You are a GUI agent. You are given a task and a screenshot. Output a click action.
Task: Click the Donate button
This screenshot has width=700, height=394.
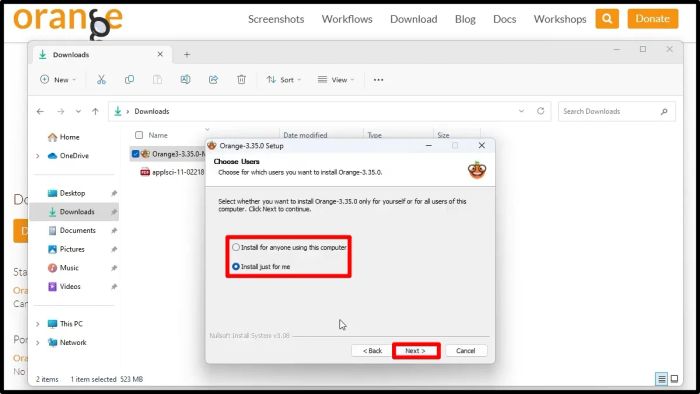[x=653, y=19]
